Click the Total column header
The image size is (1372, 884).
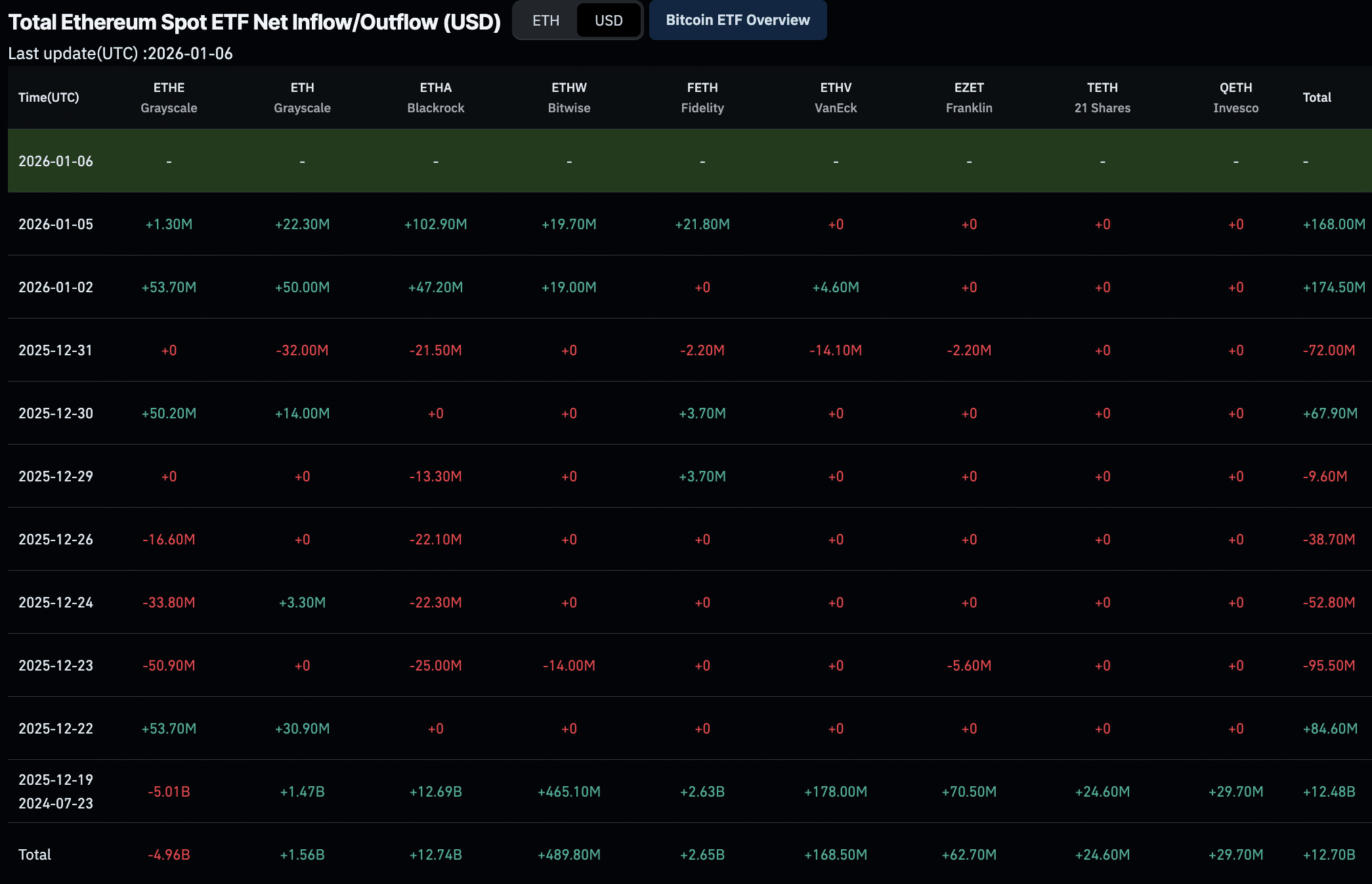point(1316,97)
